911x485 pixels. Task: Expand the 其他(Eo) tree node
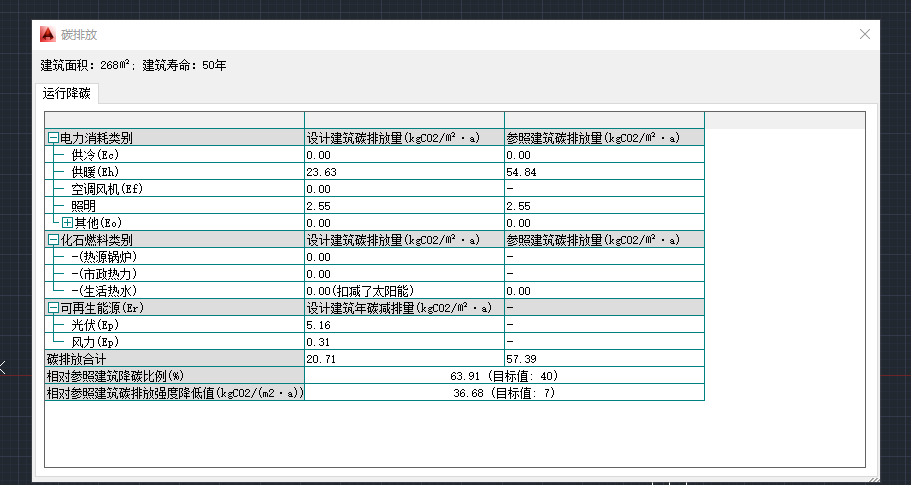tap(67, 222)
